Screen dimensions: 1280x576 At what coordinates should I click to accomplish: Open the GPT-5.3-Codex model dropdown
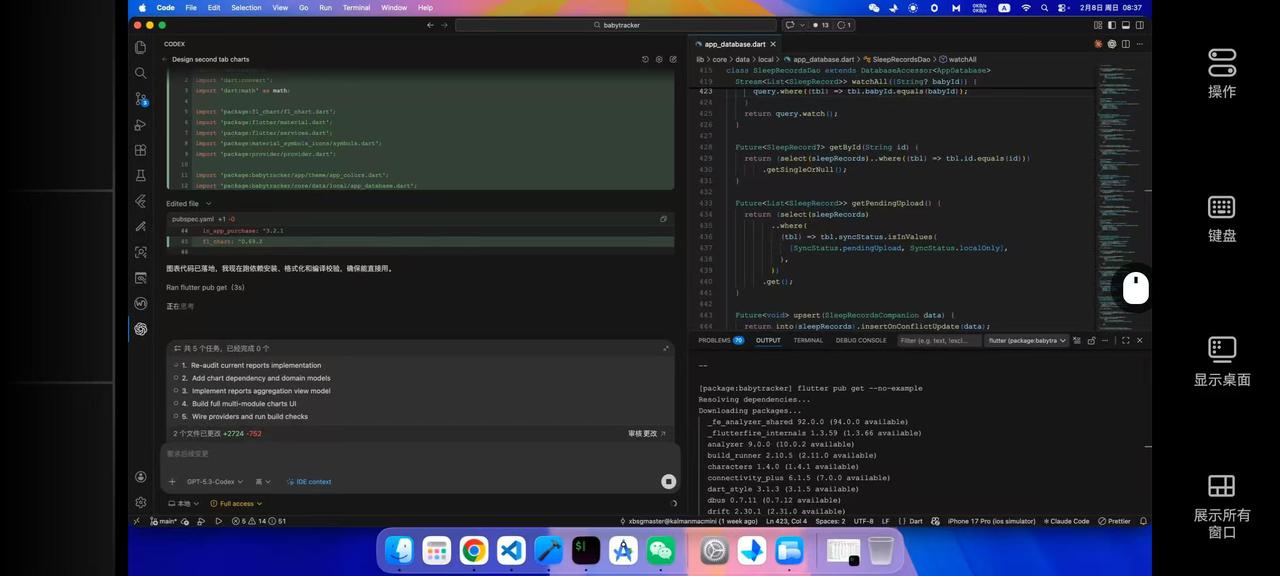click(214, 482)
